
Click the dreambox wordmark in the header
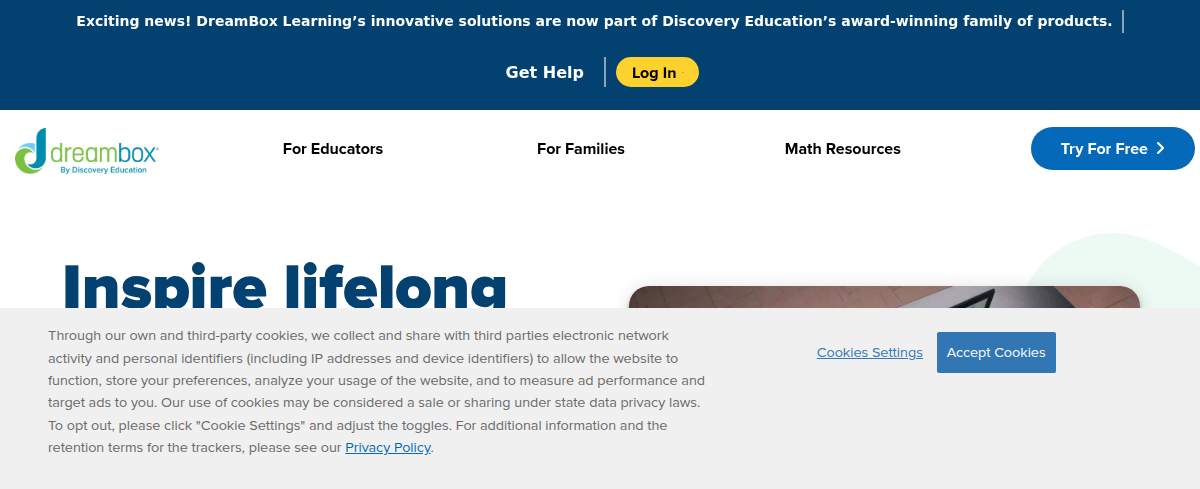tap(103, 152)
